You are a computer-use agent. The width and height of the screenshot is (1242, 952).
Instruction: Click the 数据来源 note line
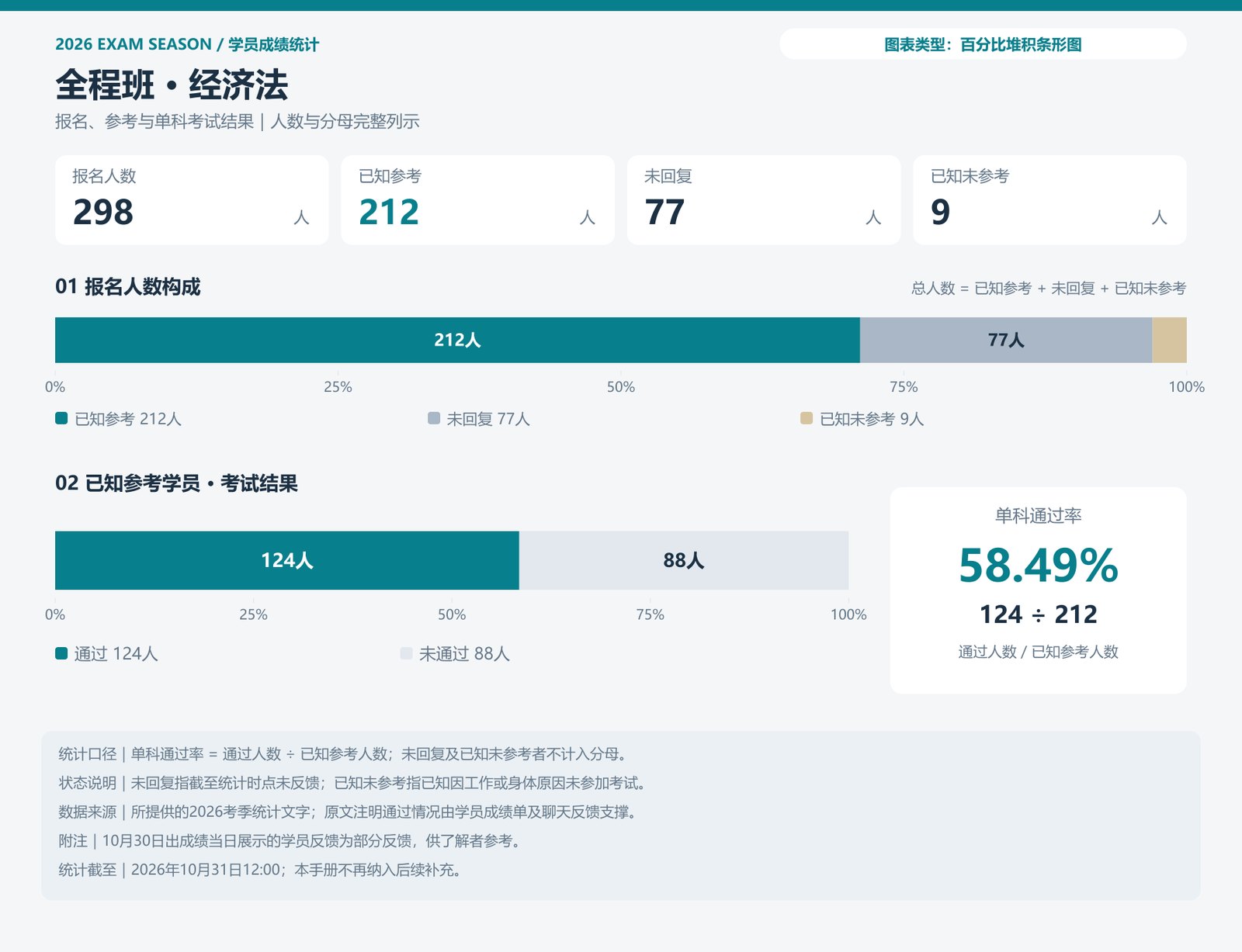(x=348, y=812)
